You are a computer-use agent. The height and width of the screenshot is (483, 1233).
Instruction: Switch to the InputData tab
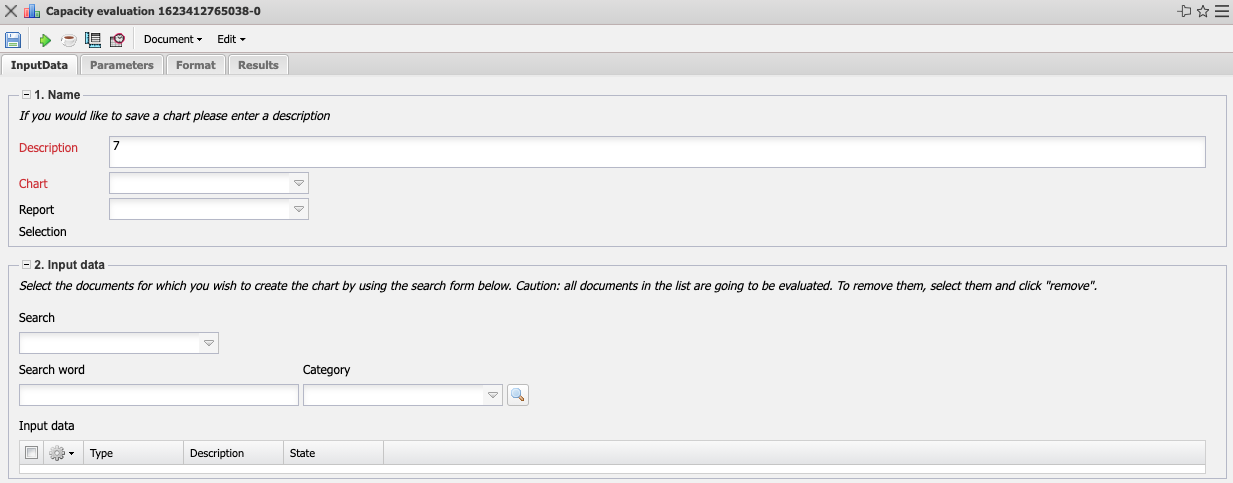(39, 65)
